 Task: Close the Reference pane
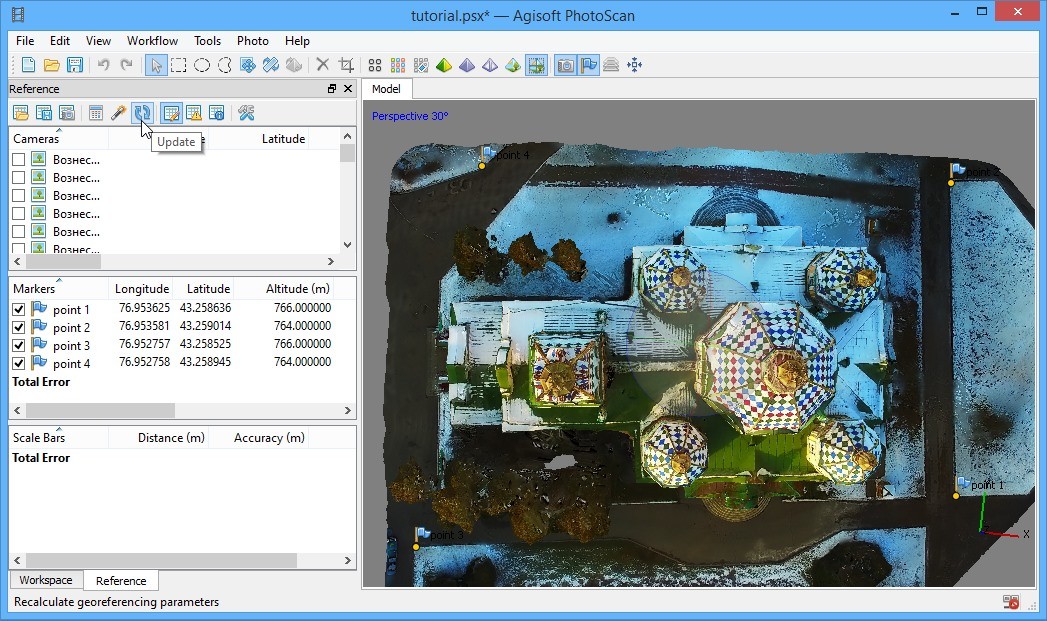point(348,88)
